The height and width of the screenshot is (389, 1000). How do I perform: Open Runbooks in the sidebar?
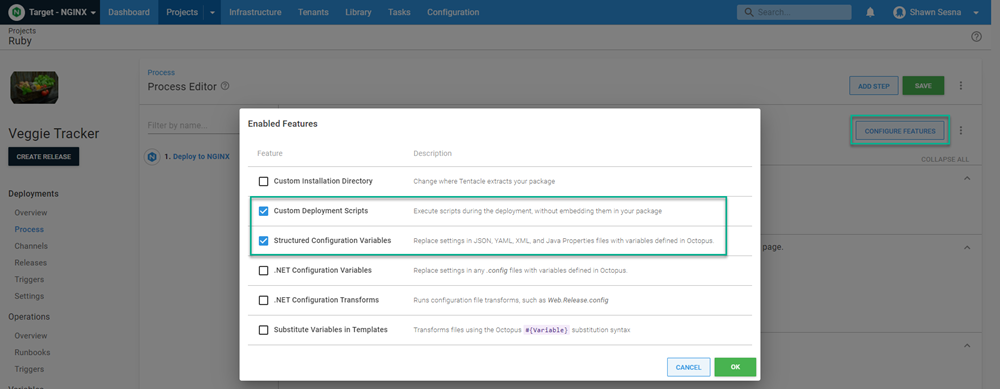point(33,353)
